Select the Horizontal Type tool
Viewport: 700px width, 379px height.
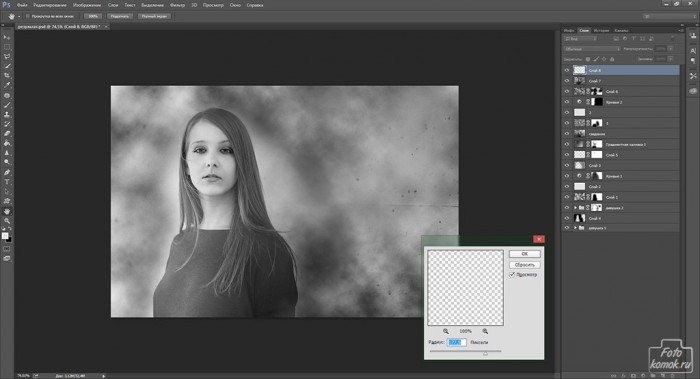tap(7, 182)
